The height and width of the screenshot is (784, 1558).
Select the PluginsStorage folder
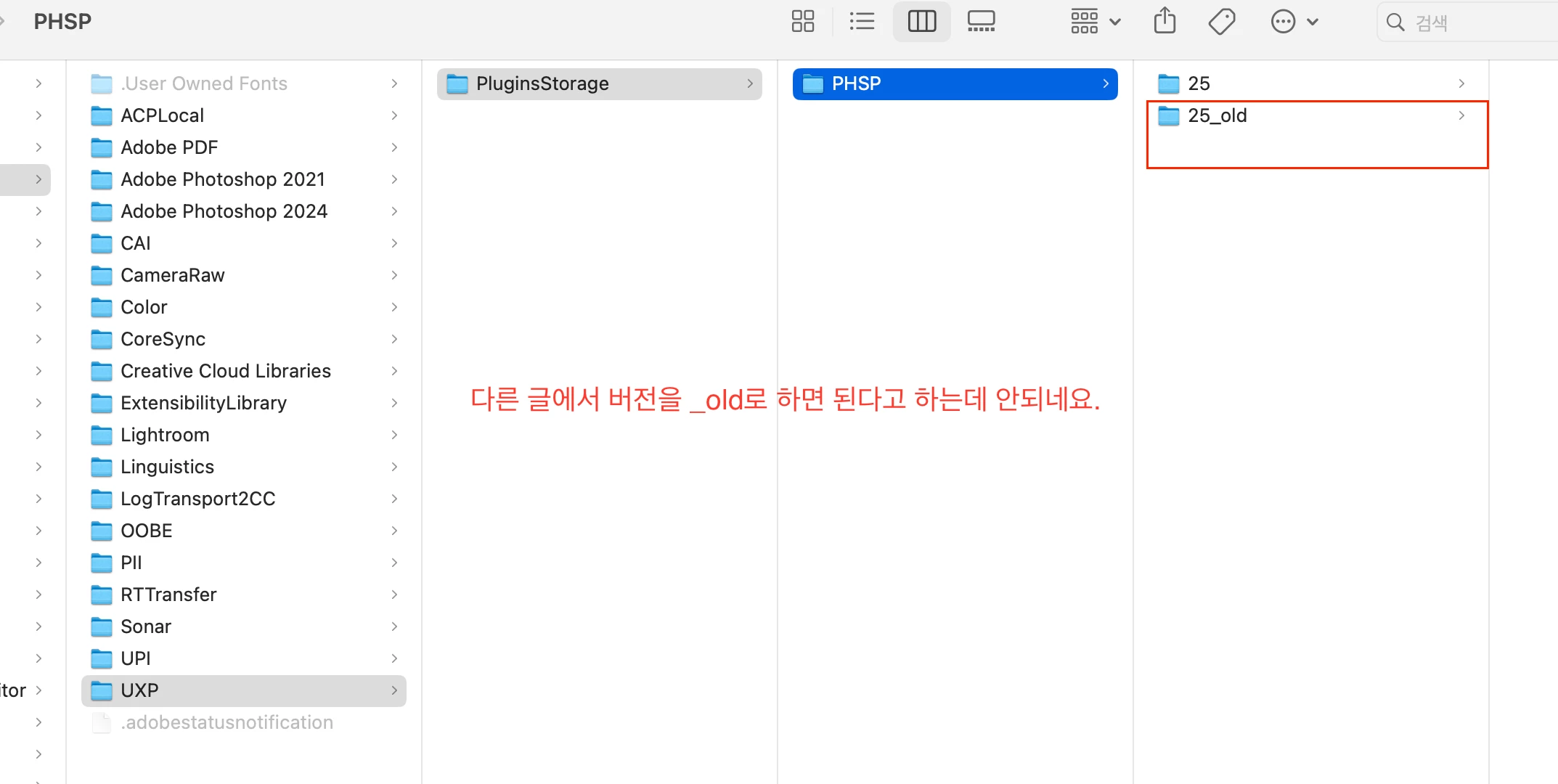pyautogui.click(x=542, y=83)
